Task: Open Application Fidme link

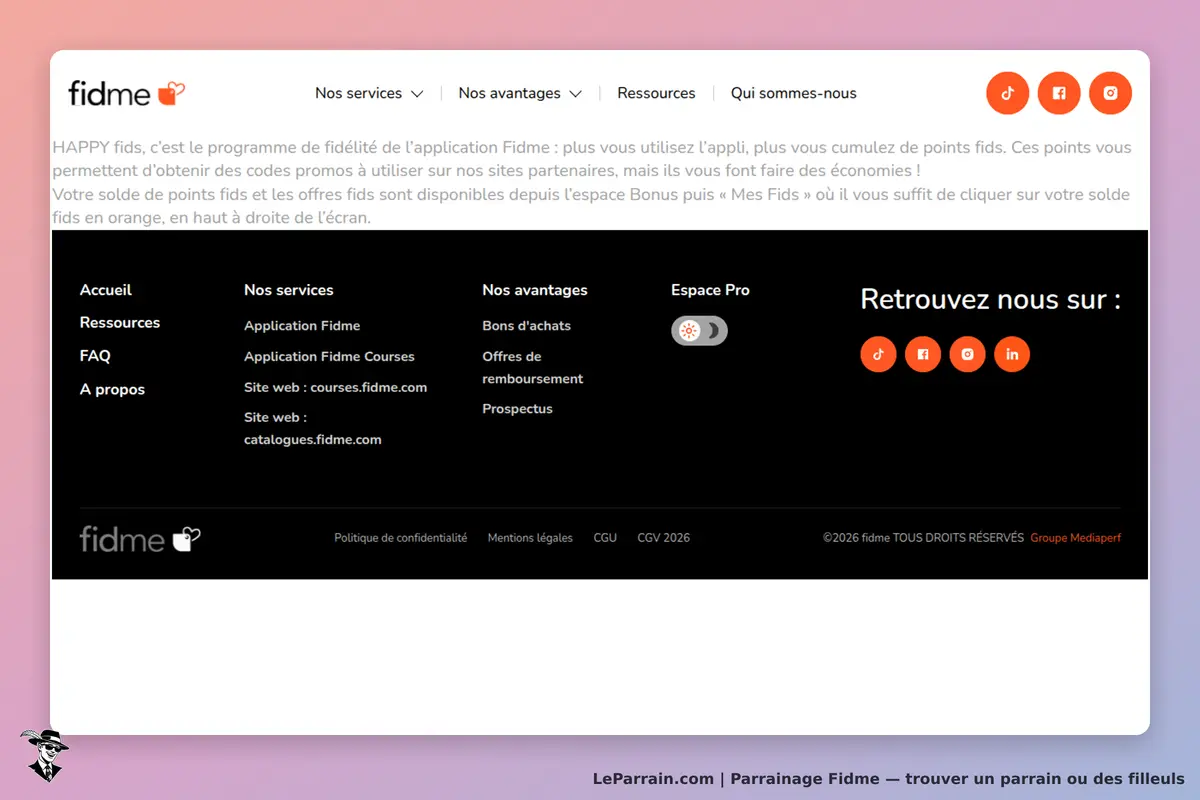Action: 302,326
